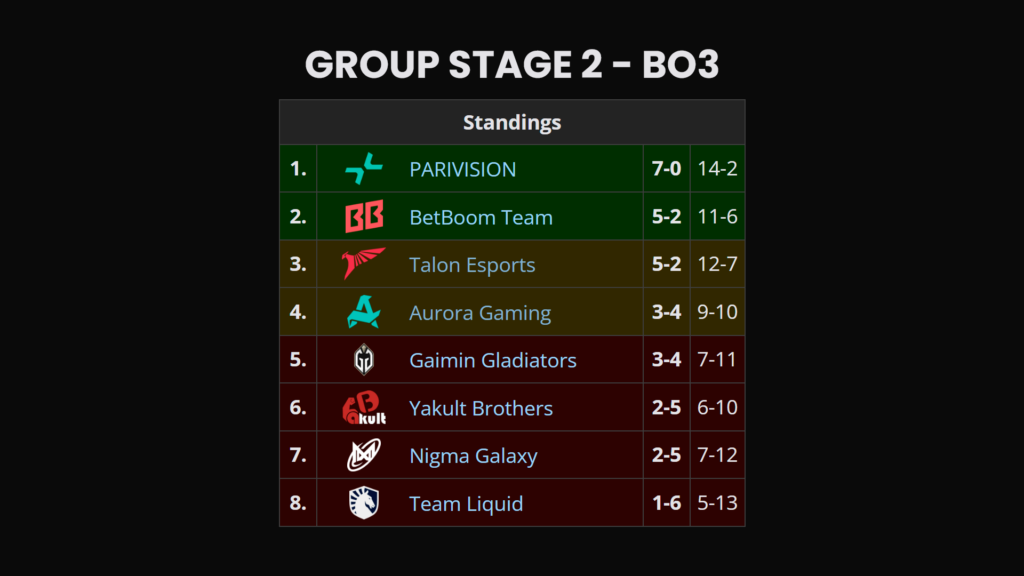Image resolution: width=1024 pixels, height=576 pixels.
Task: Click Team Liquid's 5-13 game score
Action: [717, 504]
